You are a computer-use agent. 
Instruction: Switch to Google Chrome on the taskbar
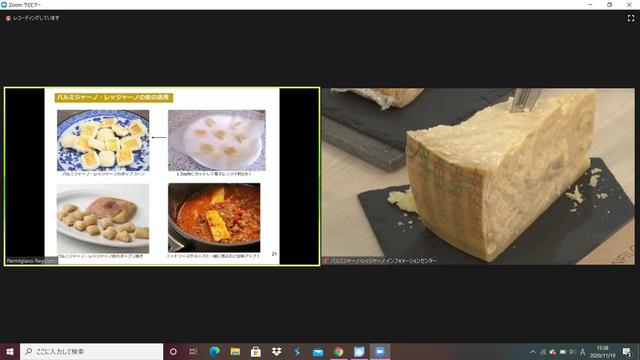tap(338, 351)
